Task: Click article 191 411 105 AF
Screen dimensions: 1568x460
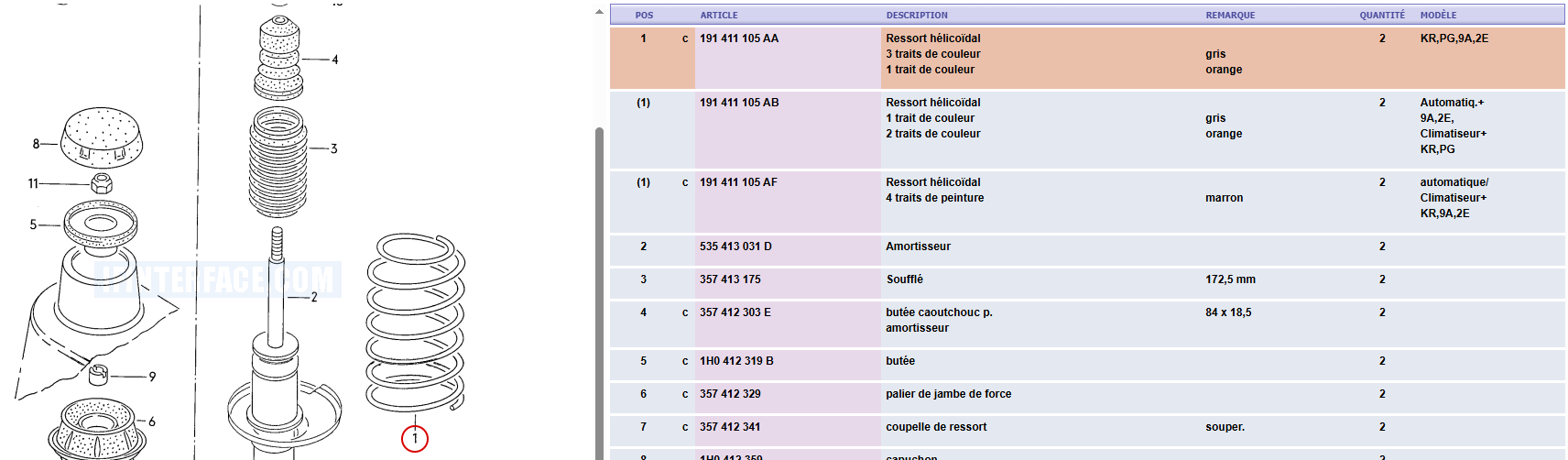Action: click(x=738, y=182)
